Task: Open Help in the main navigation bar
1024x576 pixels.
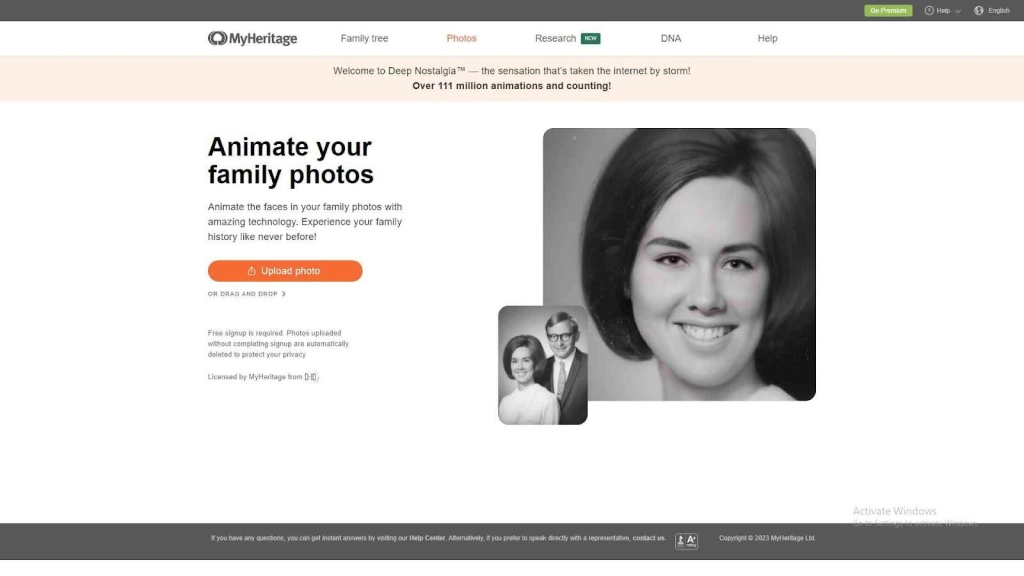Action: point(767,38)
